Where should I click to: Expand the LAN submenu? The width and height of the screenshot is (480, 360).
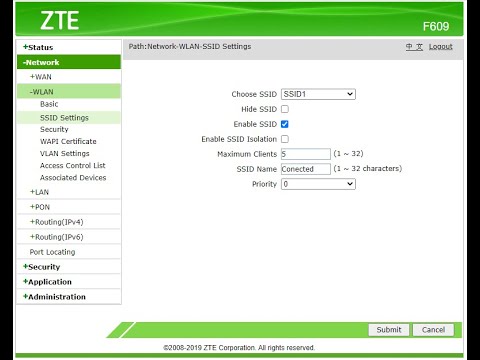[x=39, y=192]
